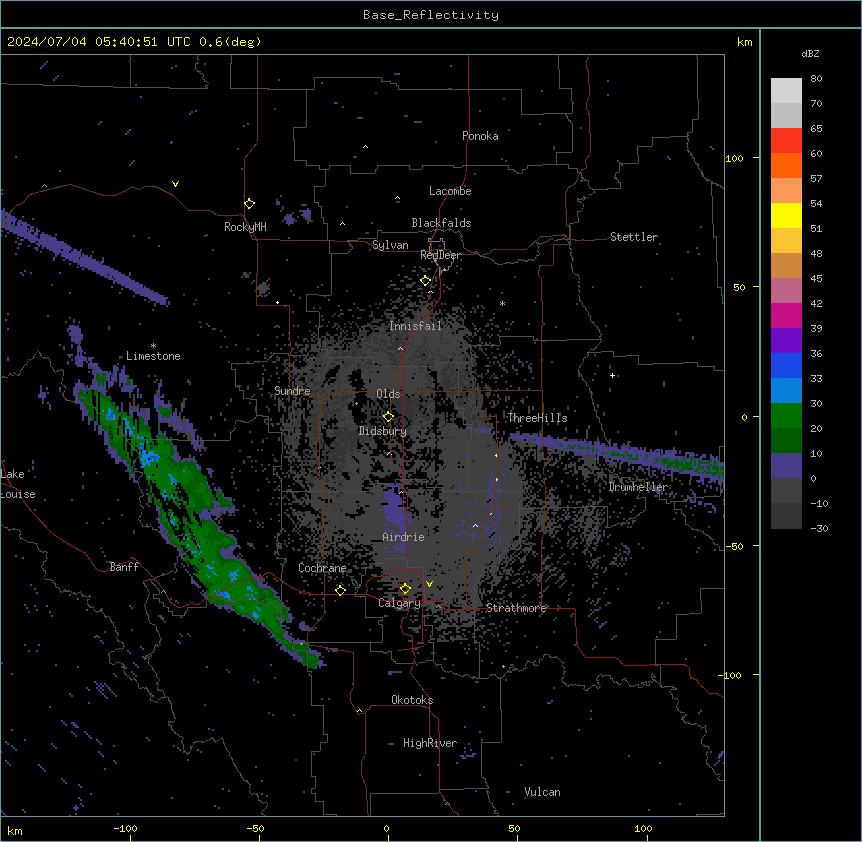Pick the magenta 42-39 dBZ swatch
The width and height of the screenshot is (862, 842).
[786, 316]
